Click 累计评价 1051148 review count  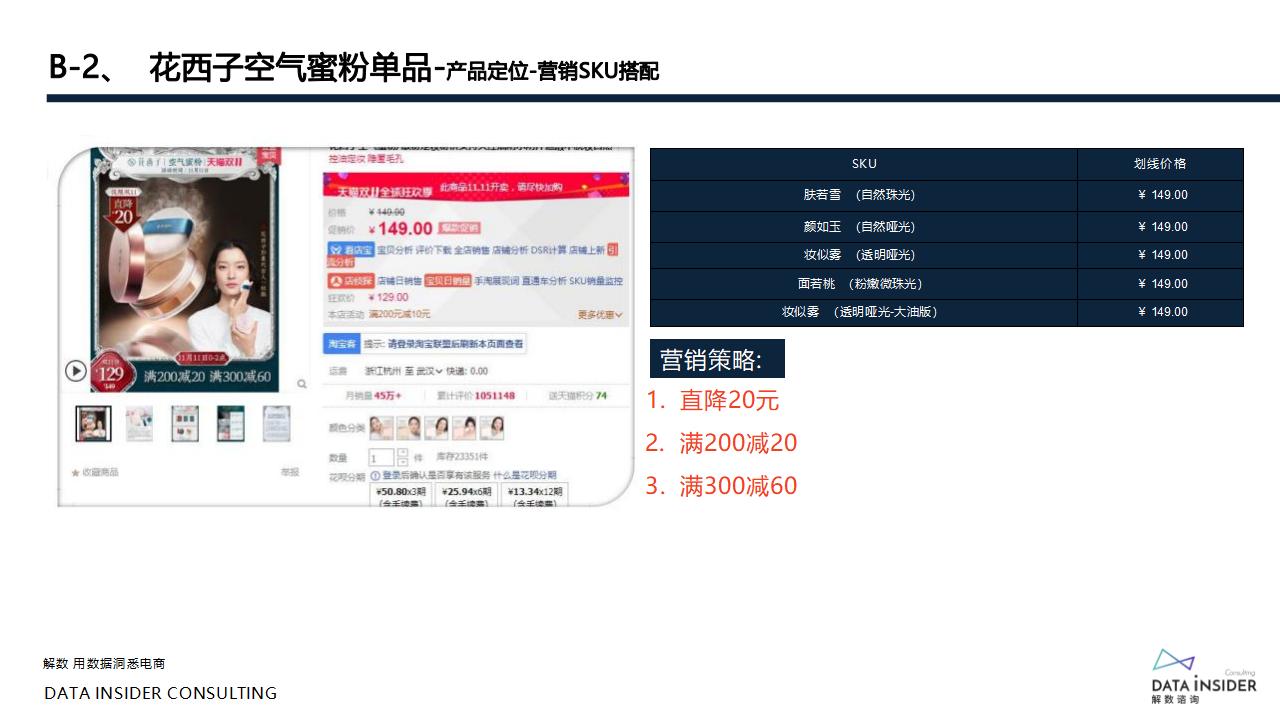click(x=476, y=396)
